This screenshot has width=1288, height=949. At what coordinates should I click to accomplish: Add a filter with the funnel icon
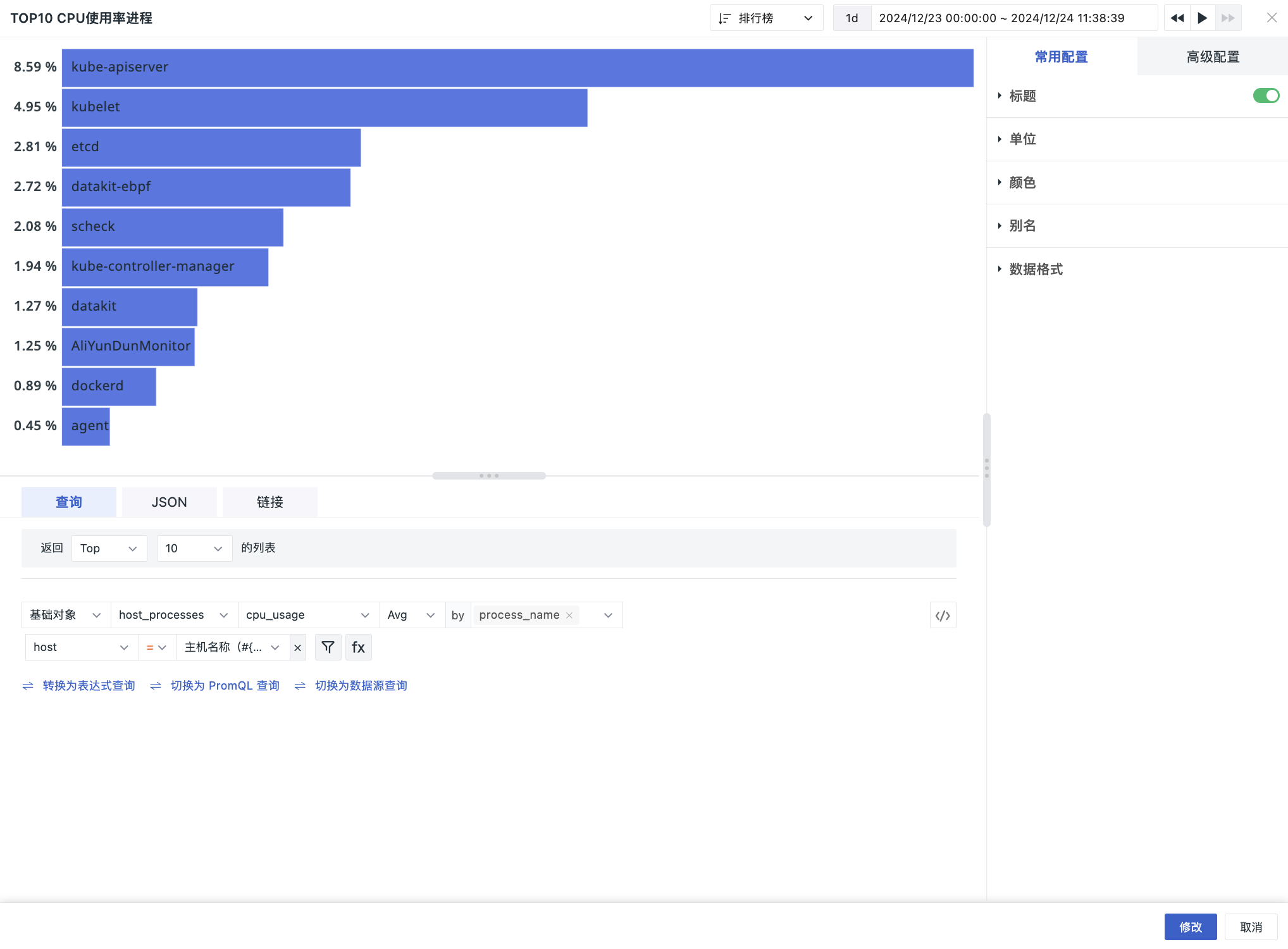(328, 647)
